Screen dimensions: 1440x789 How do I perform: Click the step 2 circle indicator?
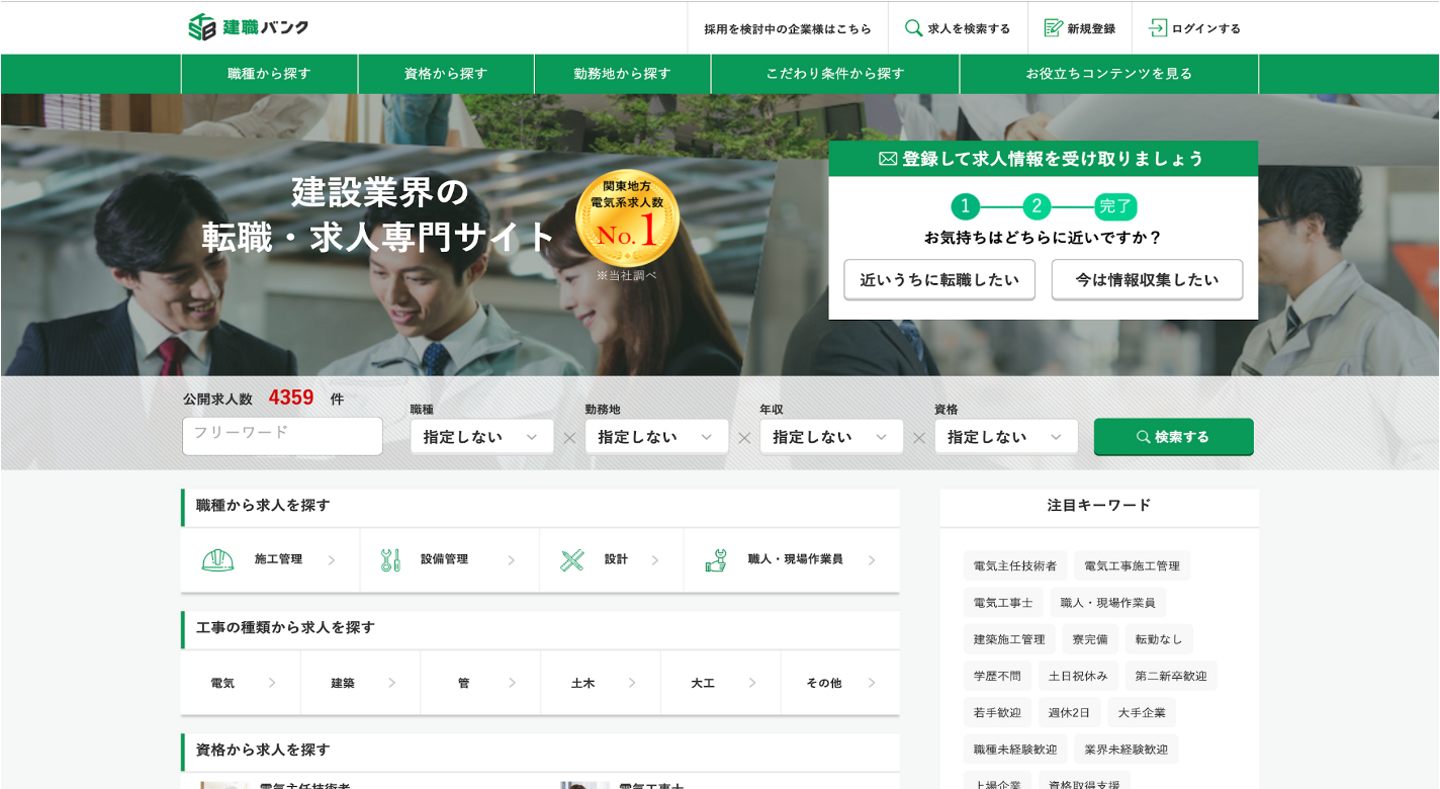pos(1037,207)
